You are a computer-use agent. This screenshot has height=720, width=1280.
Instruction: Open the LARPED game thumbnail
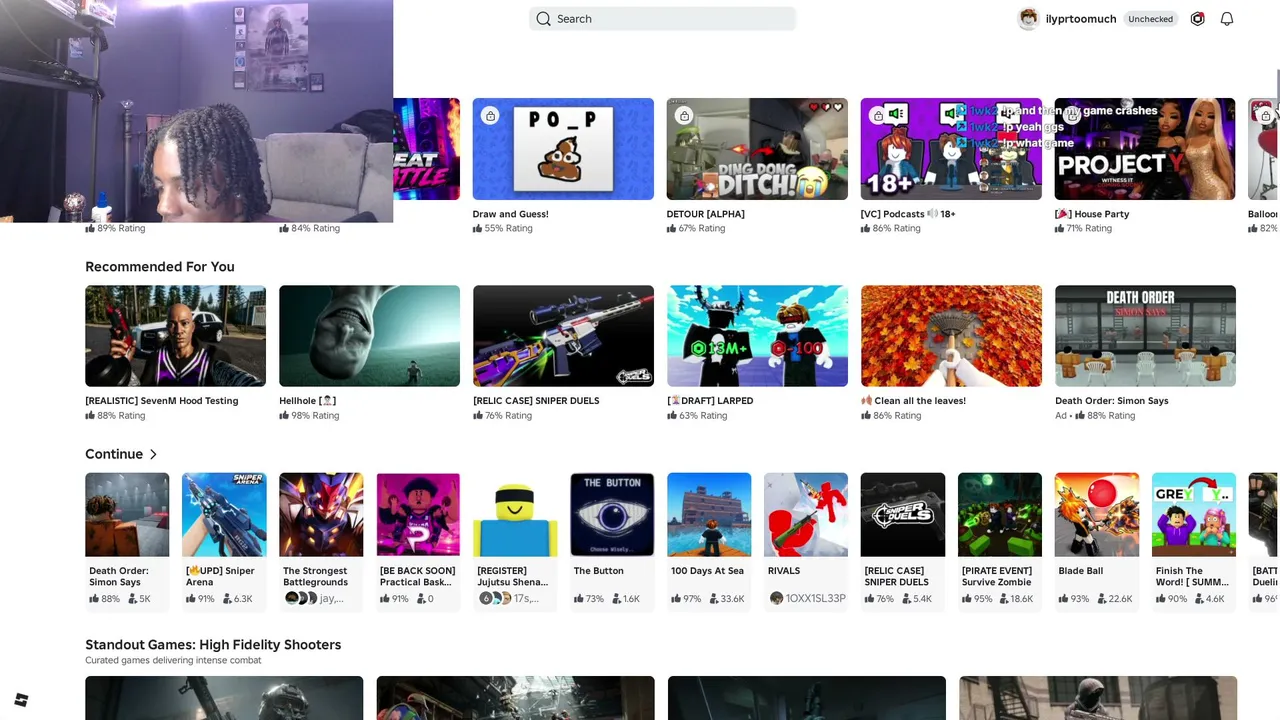pos(757,336)
